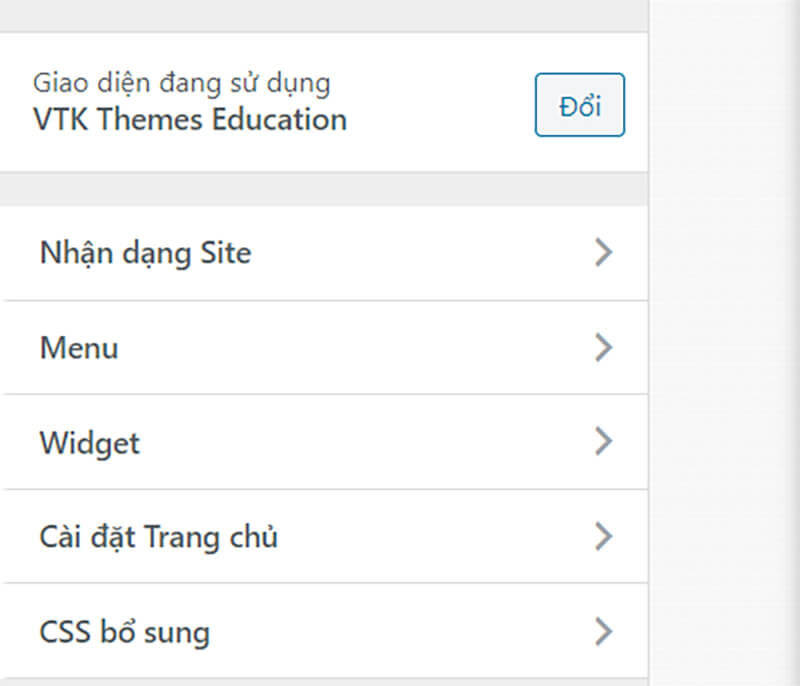Click empty space in the CSS bổ sung row

400,631
